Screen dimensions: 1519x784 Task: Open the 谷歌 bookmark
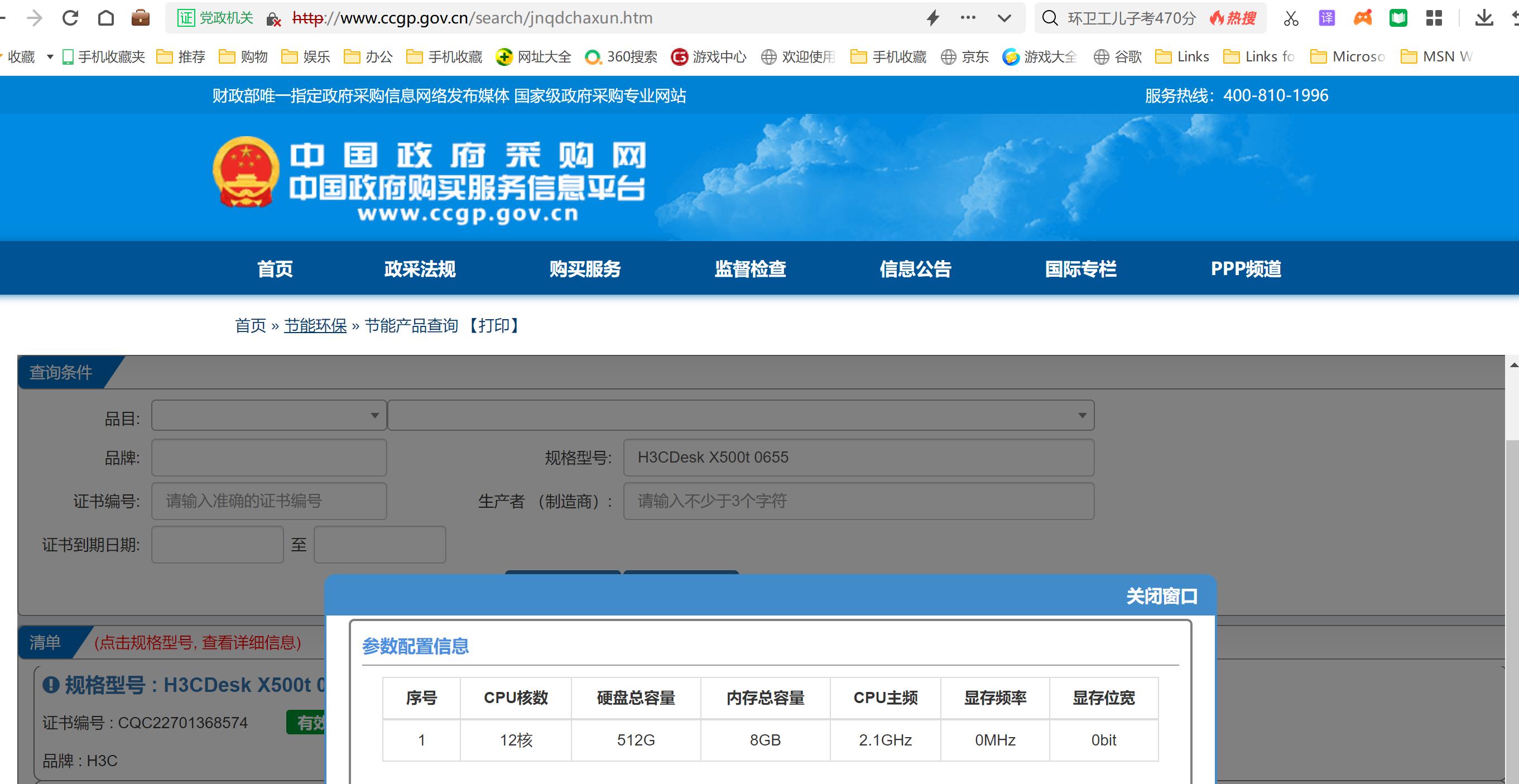pyautogui.click(x=1118, y=57)
